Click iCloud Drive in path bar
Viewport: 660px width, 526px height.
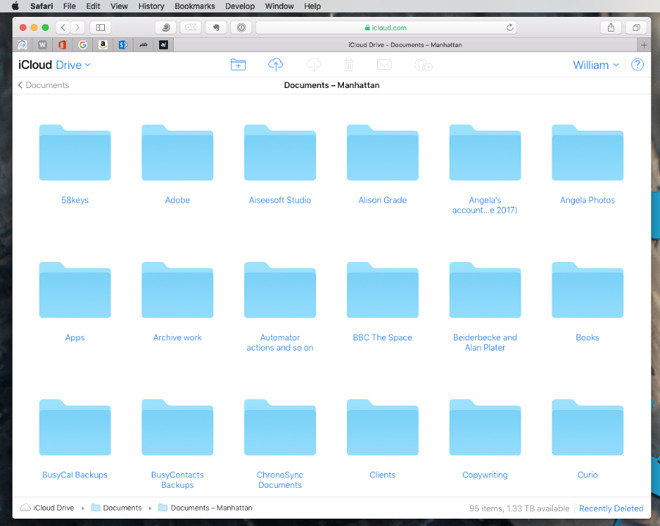point(47,508)
